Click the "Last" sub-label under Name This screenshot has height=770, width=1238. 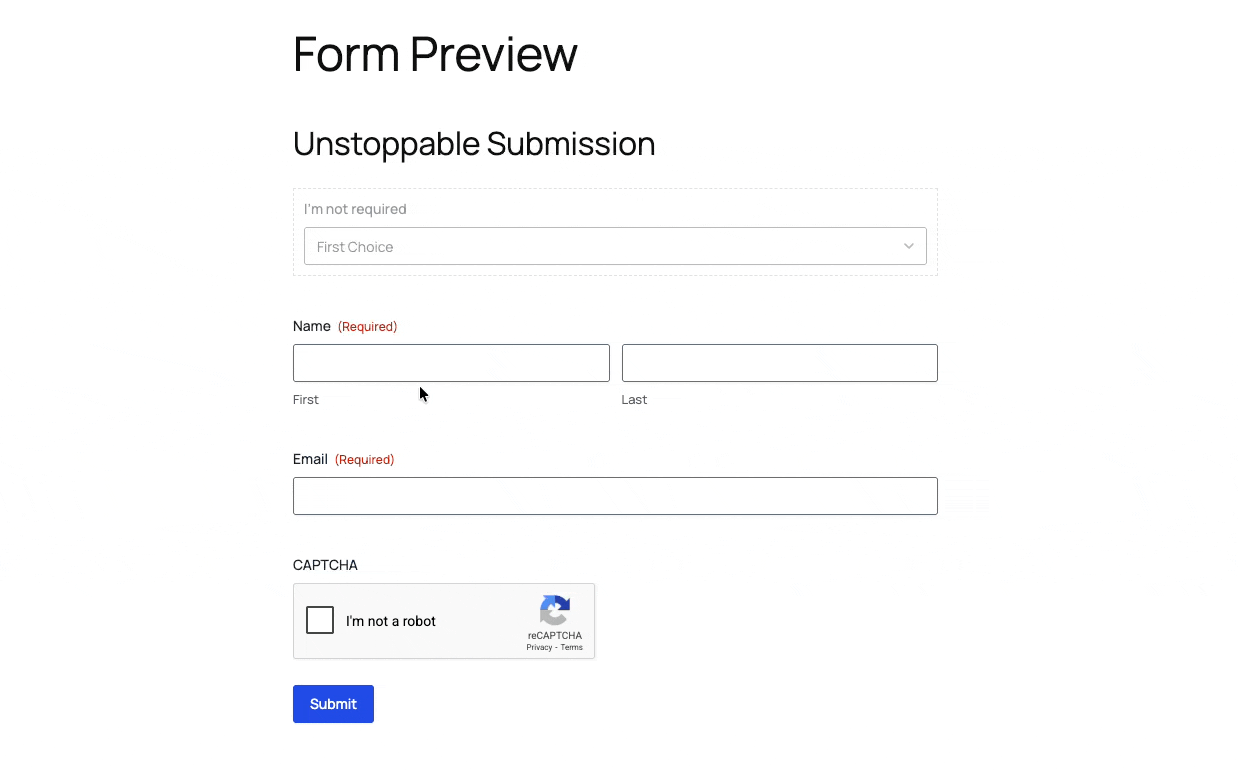point(634,399)
